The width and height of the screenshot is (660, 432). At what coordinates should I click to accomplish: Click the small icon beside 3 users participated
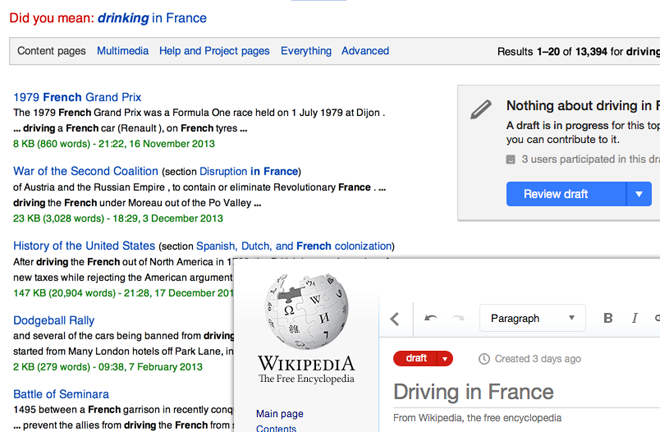point(510,159)
